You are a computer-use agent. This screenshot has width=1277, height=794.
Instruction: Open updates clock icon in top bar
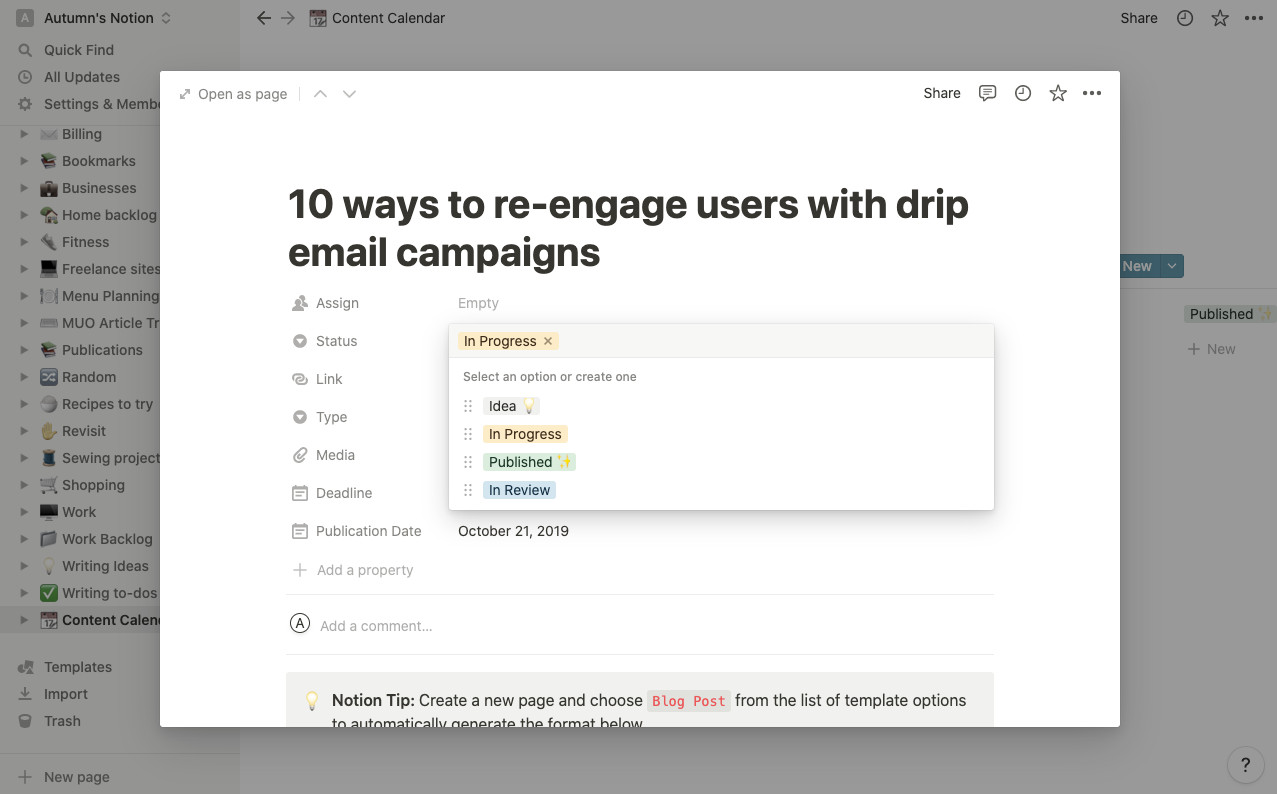(1185, 18)
